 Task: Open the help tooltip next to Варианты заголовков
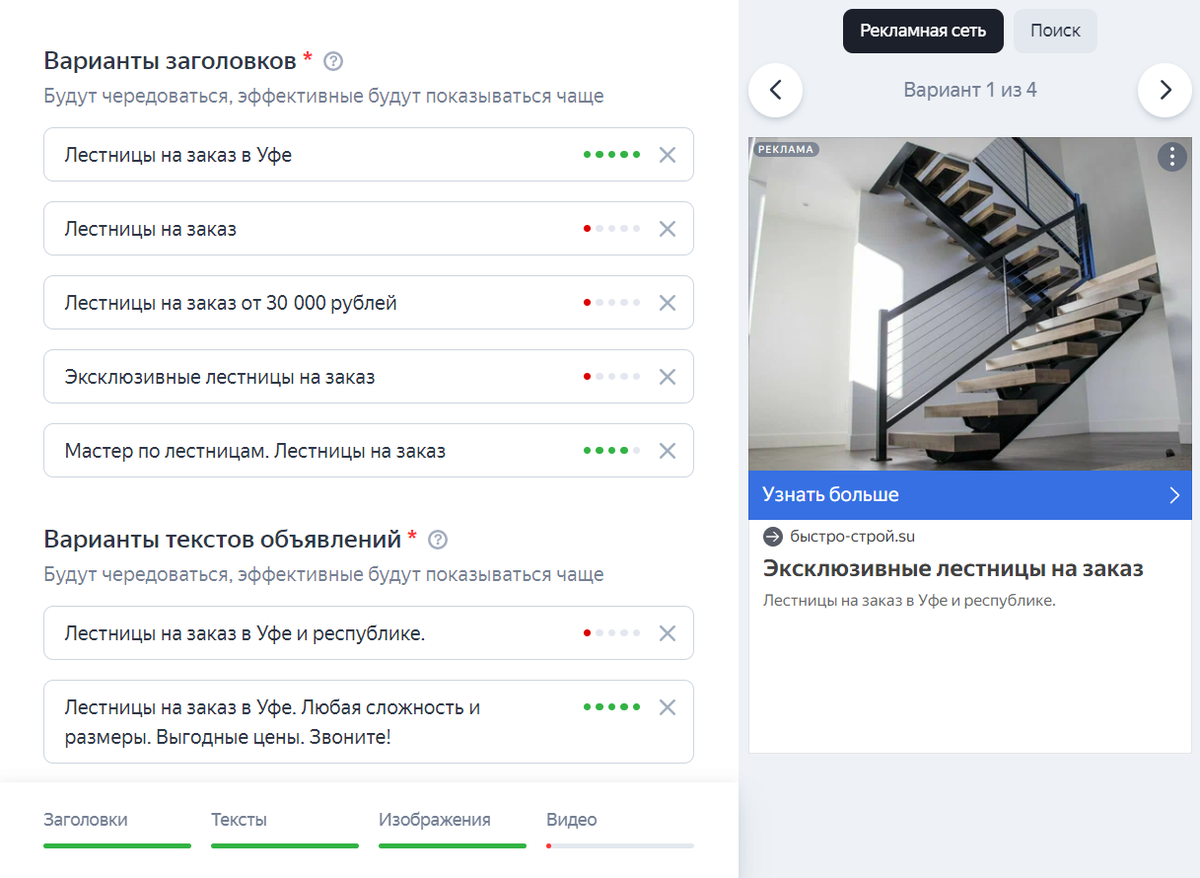click(333, 61)
